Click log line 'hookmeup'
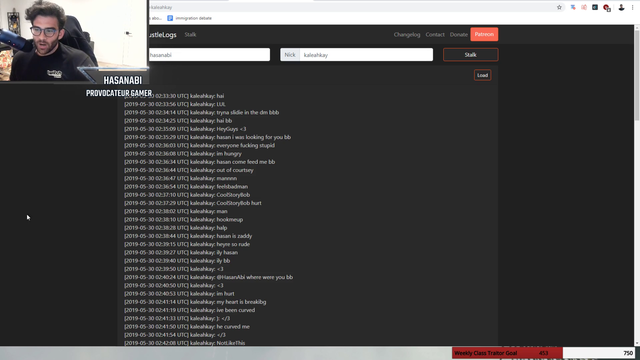The width and height of the screenshot is (640, 360). click(x=183, y=219)
